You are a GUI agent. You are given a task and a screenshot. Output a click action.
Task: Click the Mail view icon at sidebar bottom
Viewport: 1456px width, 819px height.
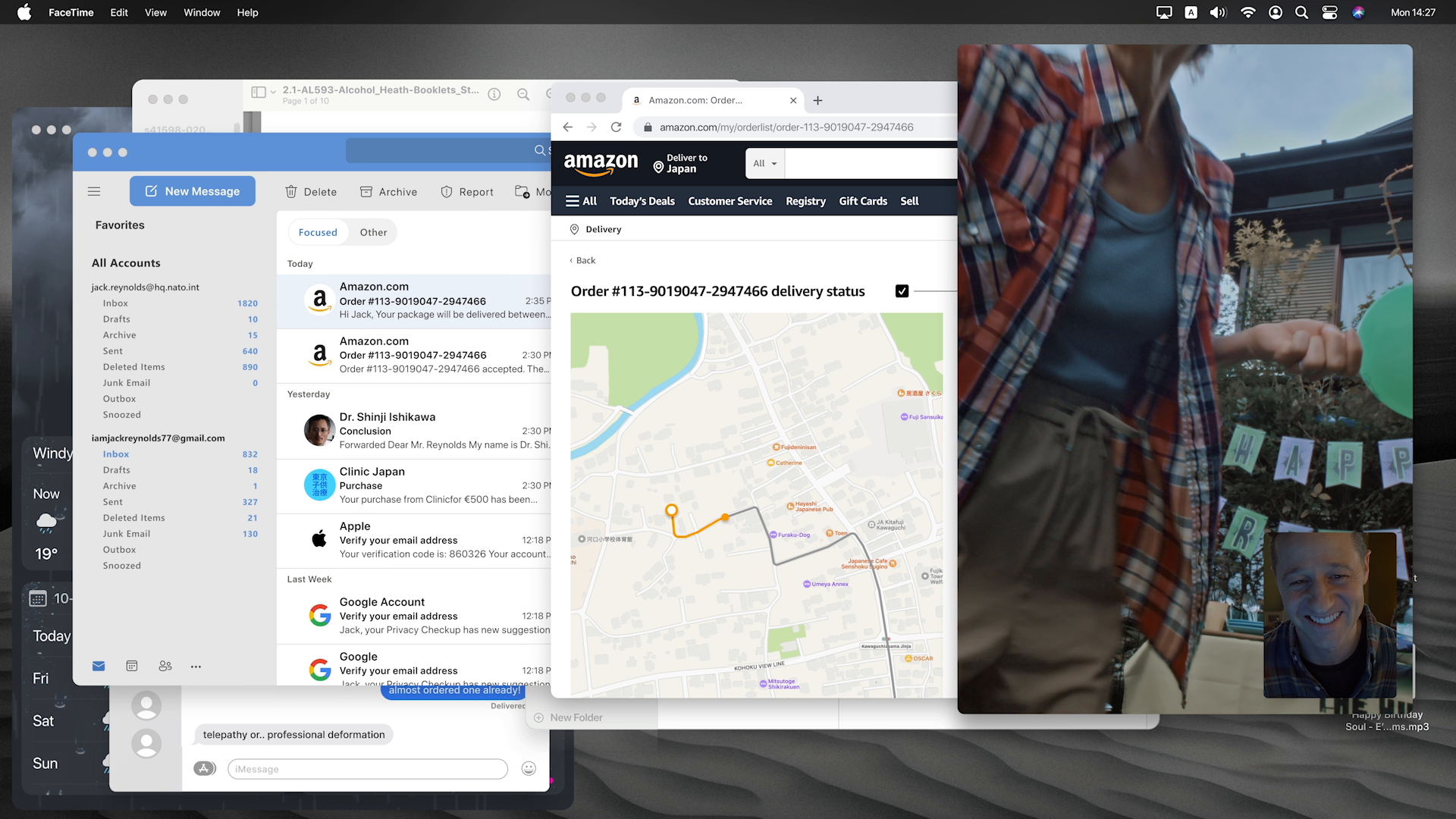coord(99,666)
